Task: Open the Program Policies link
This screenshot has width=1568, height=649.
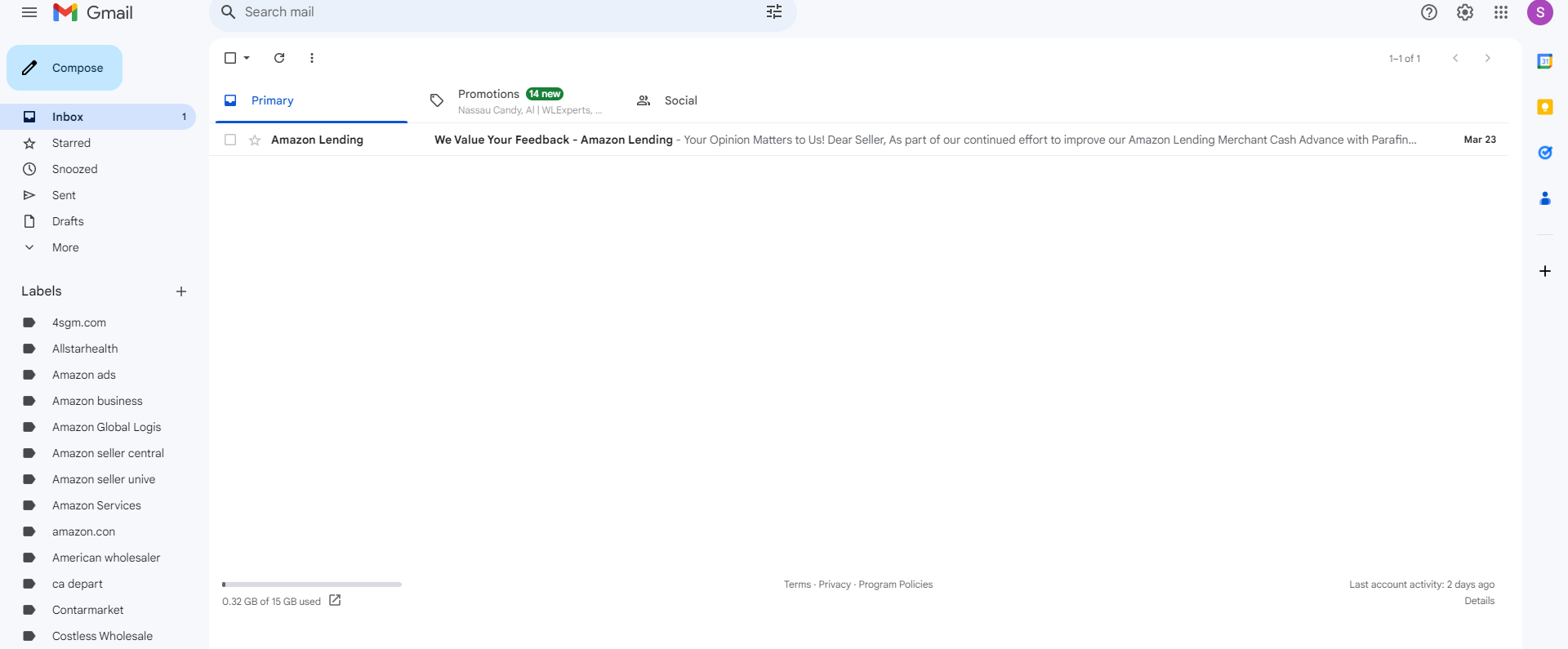Action: 896,585
